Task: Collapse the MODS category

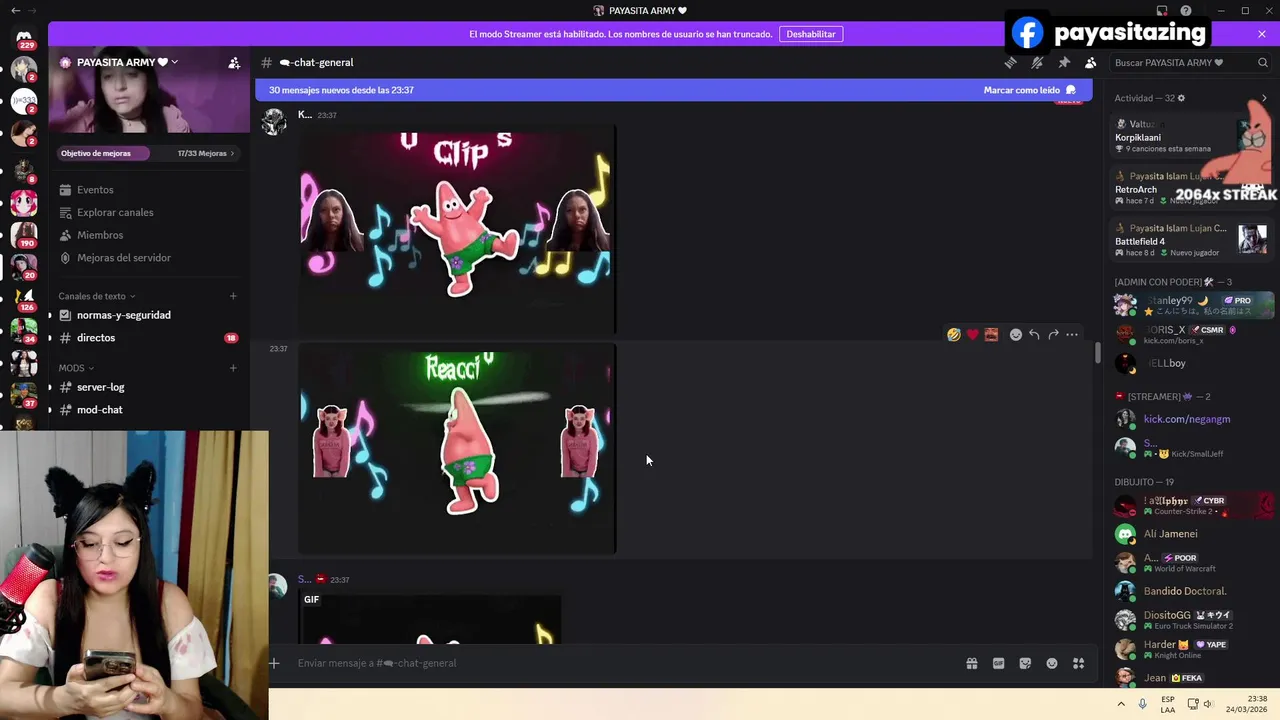Action: point(76,368)
